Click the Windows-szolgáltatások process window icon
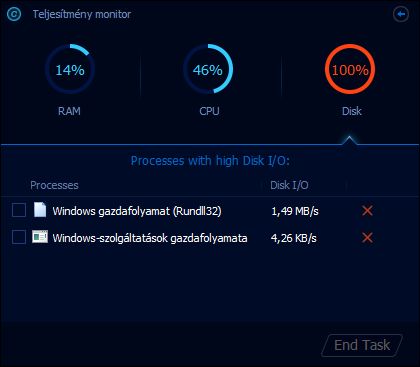The height and width of the screenshot is (367, 420). click(40, 237)
